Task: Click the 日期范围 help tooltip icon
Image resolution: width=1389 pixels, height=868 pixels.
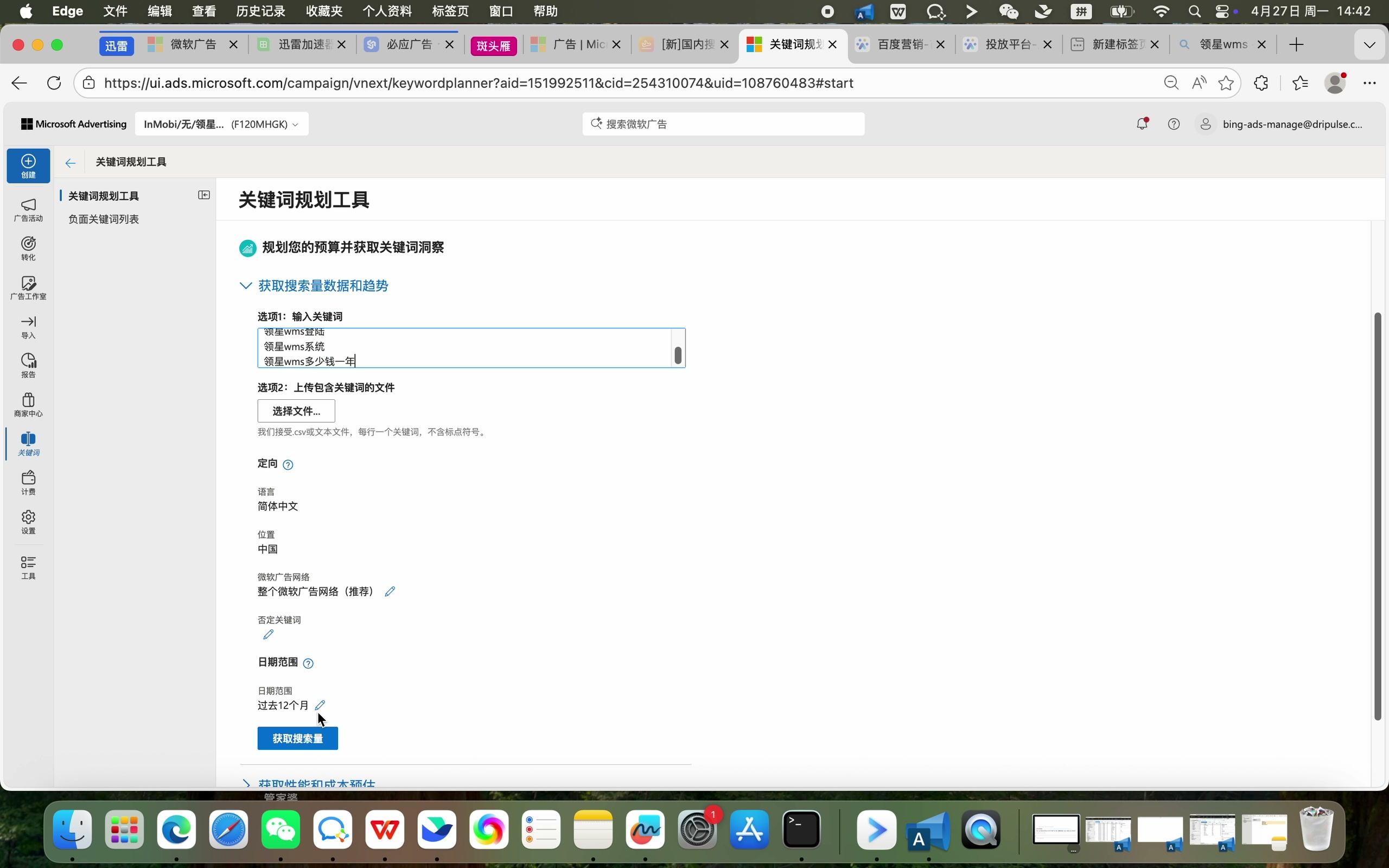Action: click(x=308, y=663)
